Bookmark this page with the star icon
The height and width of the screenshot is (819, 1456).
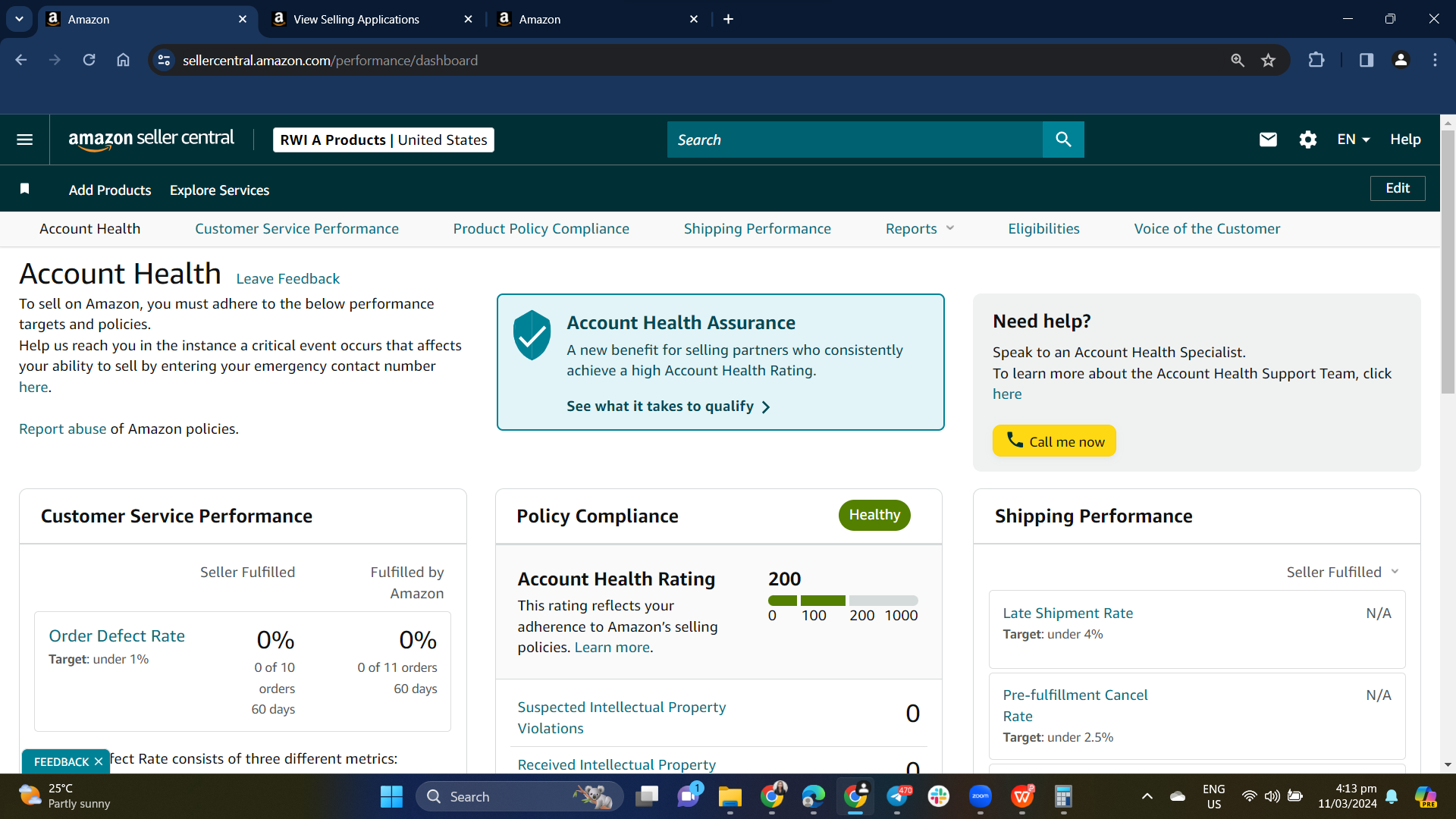point(1268,60)
